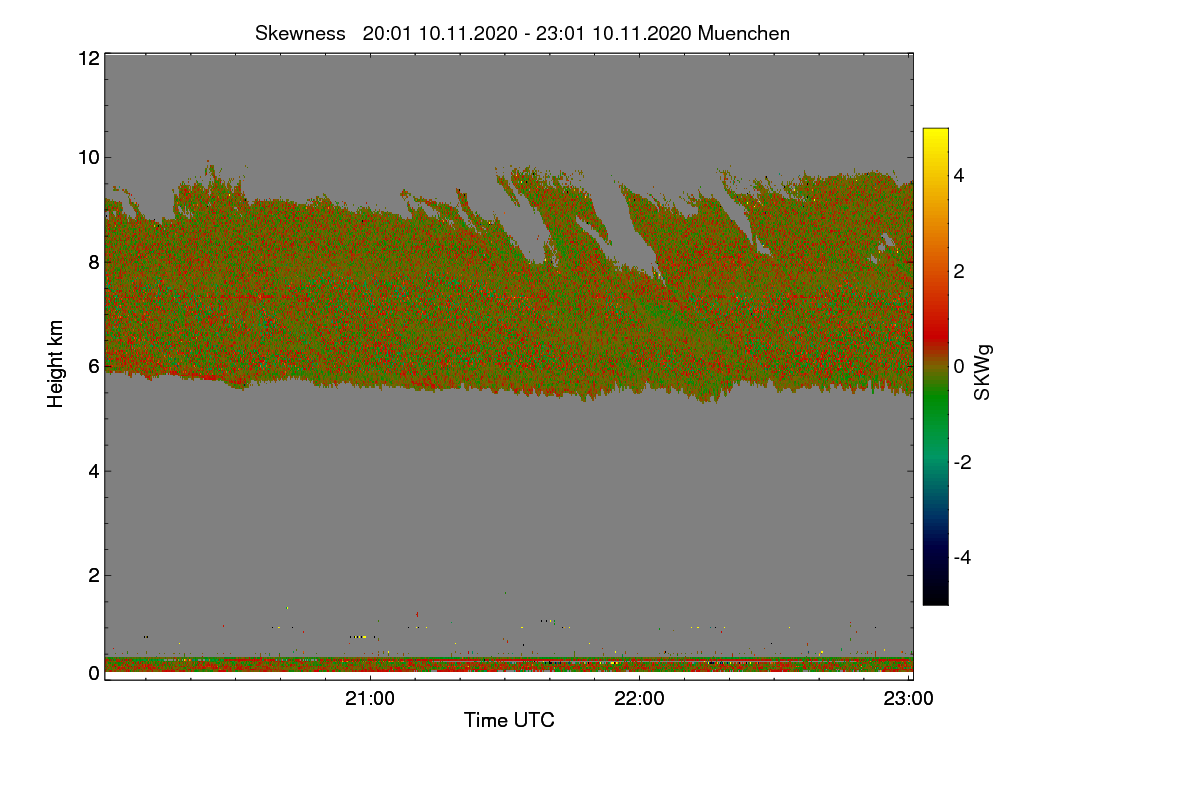Image resolution: width=1200 pixels, height=800 pixels.
Task: Click the '12' height tick label
Action: [x=88, y=58]
